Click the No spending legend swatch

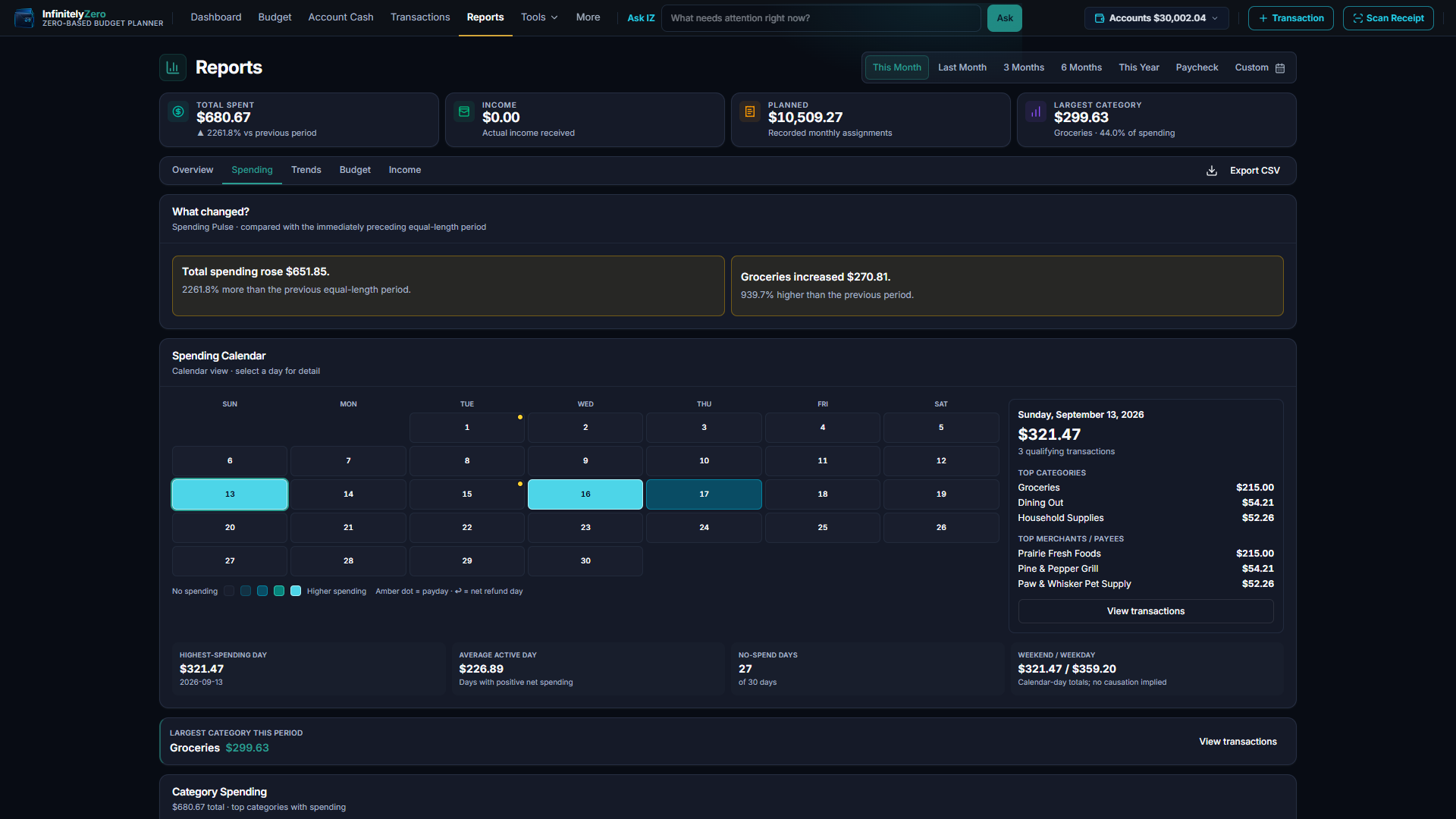click(229, 591)
